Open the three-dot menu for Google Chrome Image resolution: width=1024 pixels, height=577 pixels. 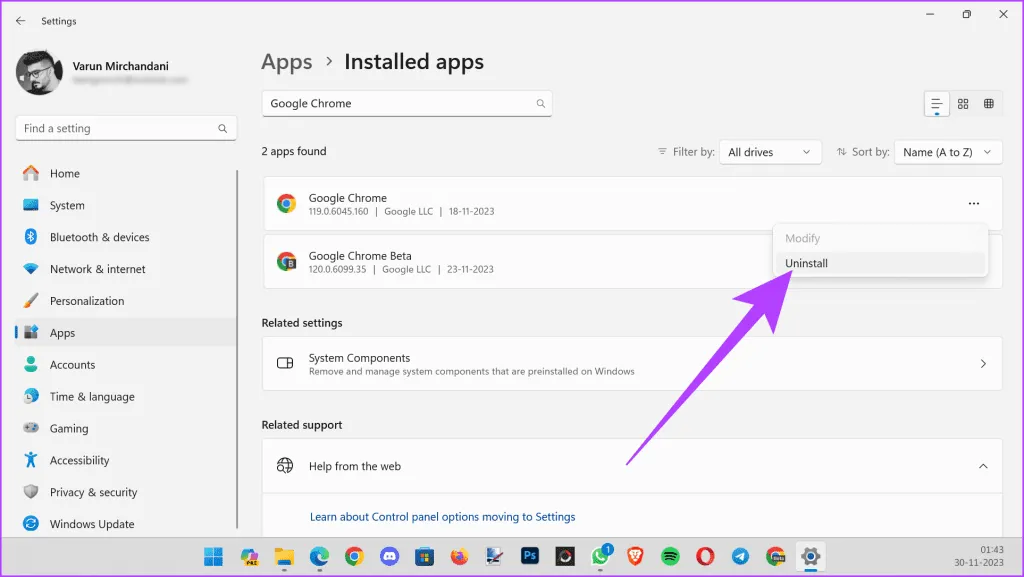tap(973, 204)
